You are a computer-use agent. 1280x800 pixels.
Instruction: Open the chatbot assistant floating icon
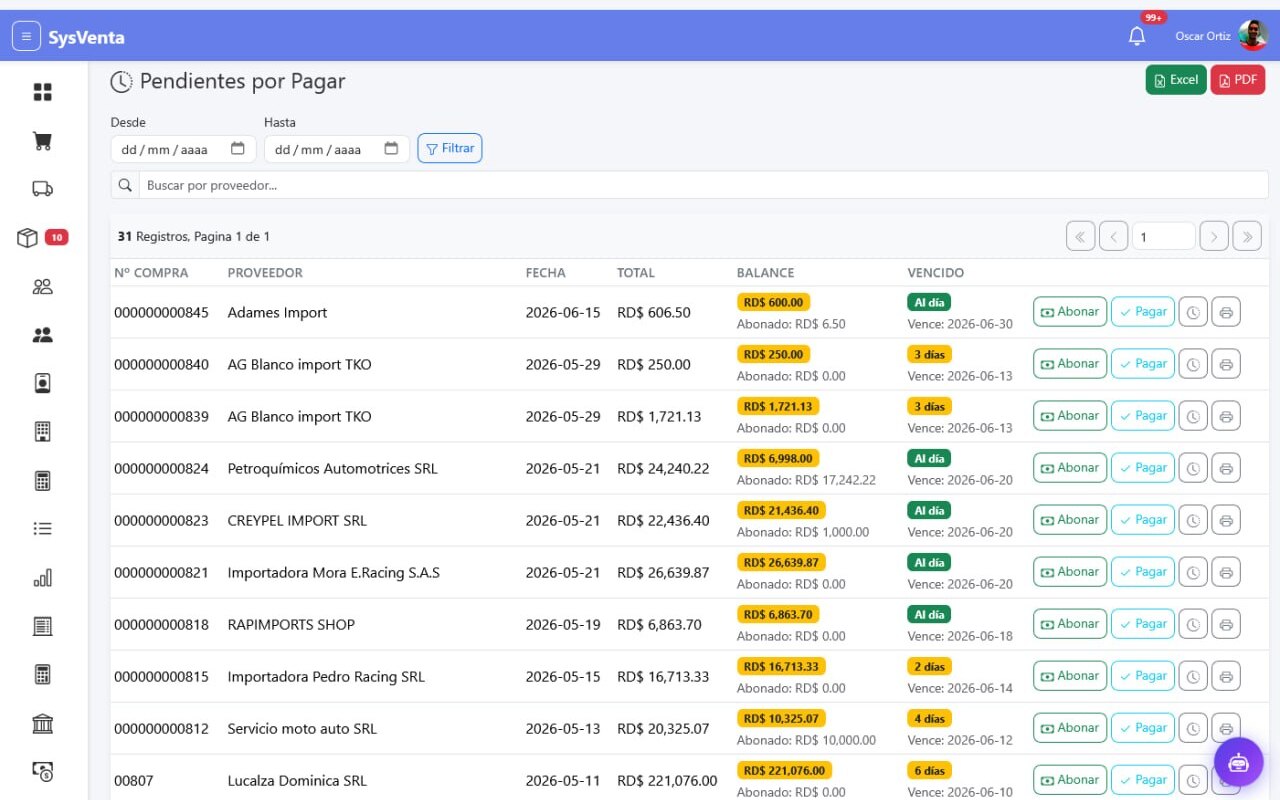point(1239,762)
